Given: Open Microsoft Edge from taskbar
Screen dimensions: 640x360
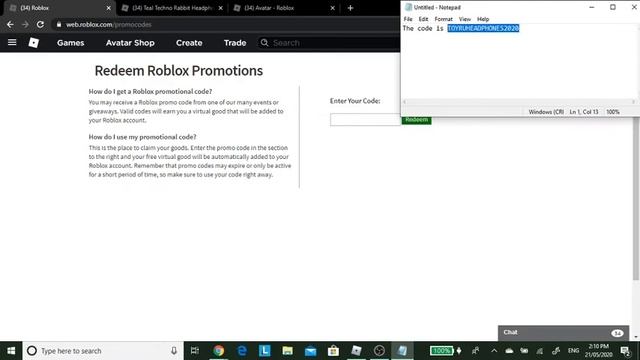Looking at the screenshot, I should [242, 351].
